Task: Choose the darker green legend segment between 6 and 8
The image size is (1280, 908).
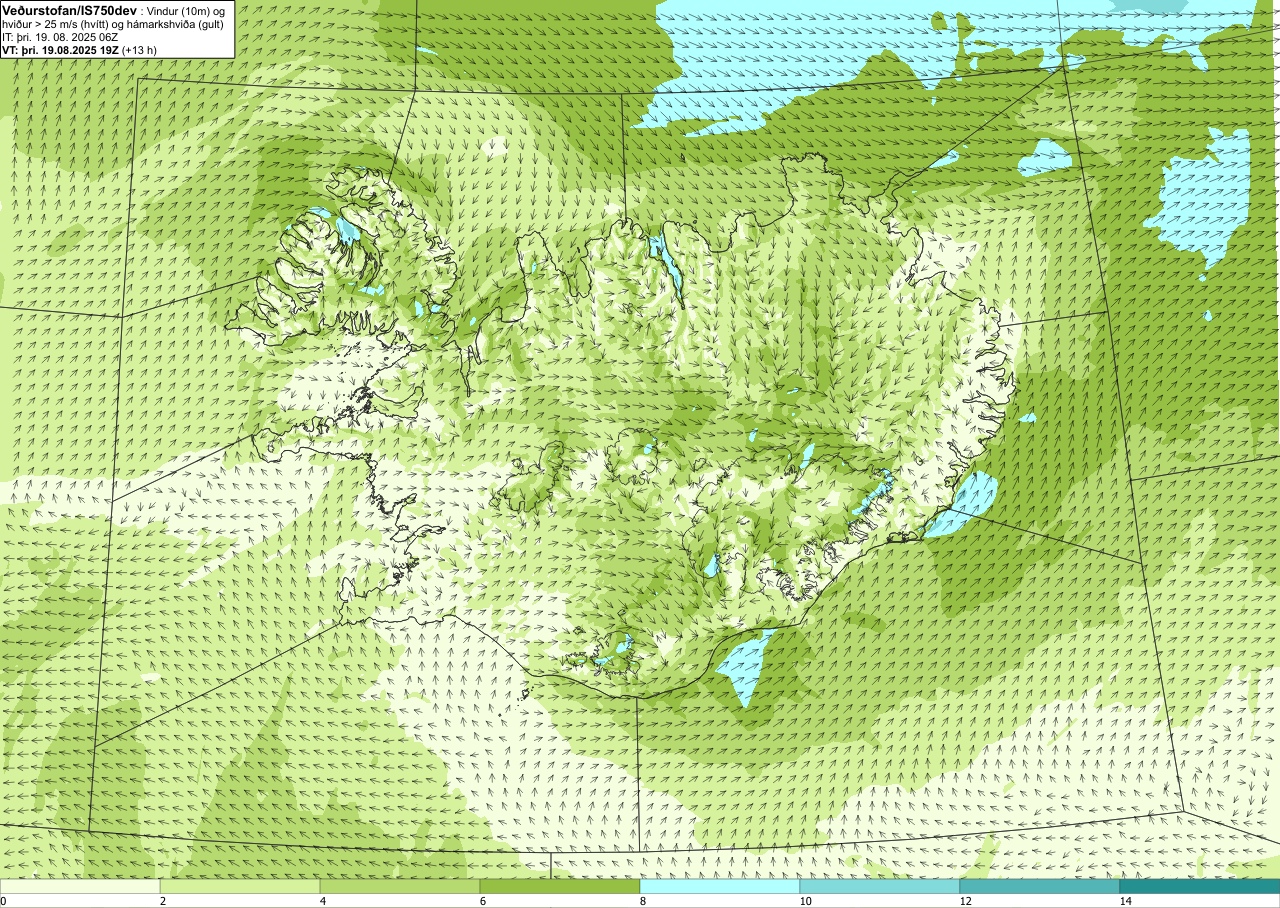Action: point(560,886)
